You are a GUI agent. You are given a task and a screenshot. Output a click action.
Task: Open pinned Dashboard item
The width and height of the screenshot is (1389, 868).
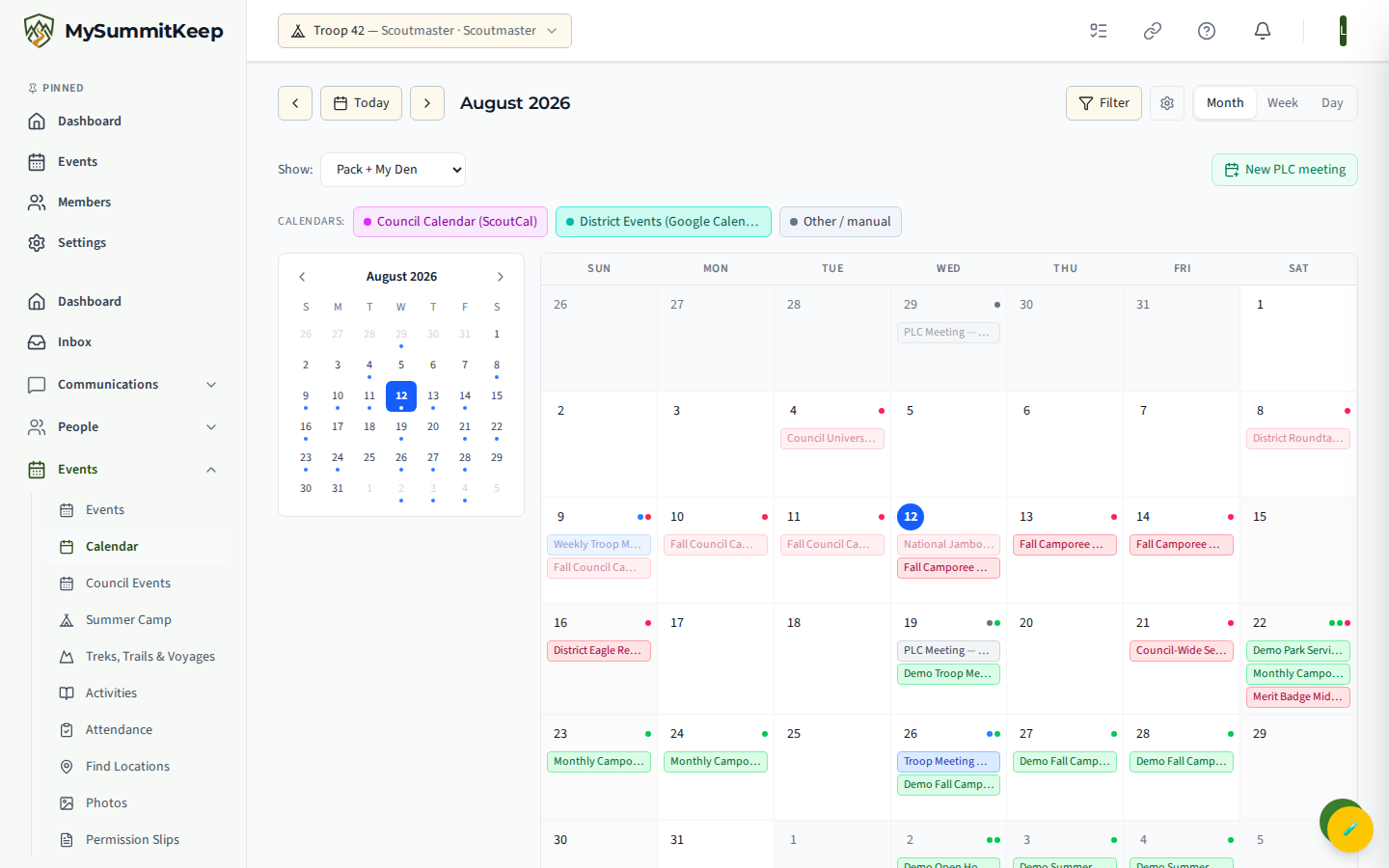123,122
